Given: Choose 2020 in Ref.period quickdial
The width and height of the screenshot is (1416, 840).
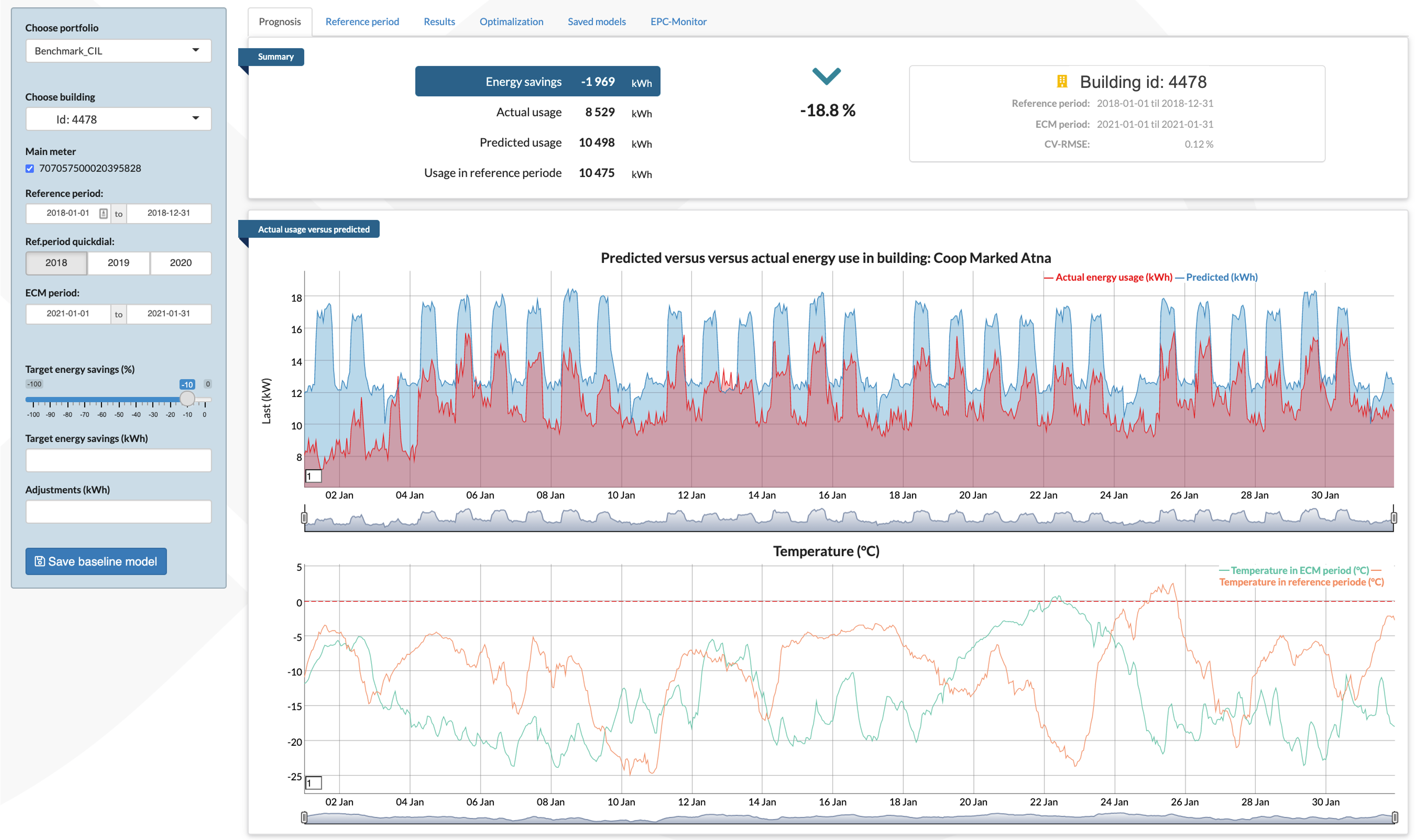Looking at the screenshot, I should point(181,263).
